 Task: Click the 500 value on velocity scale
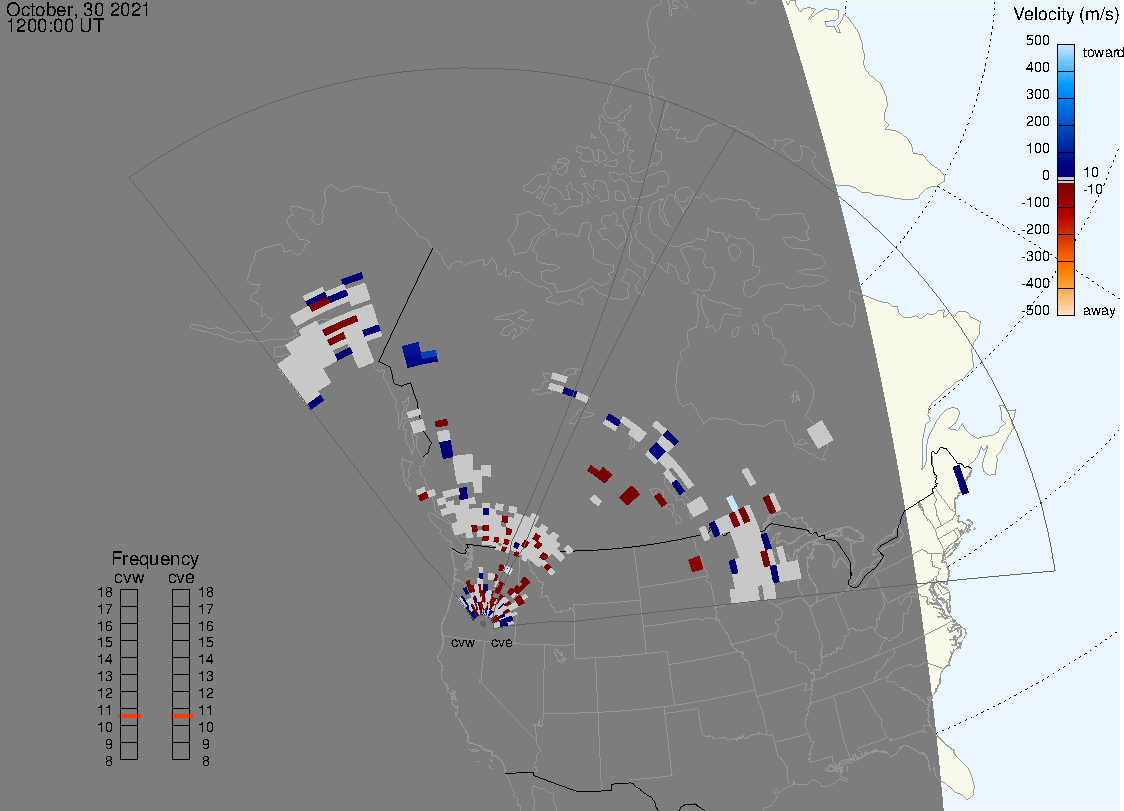coord(1037,40)
